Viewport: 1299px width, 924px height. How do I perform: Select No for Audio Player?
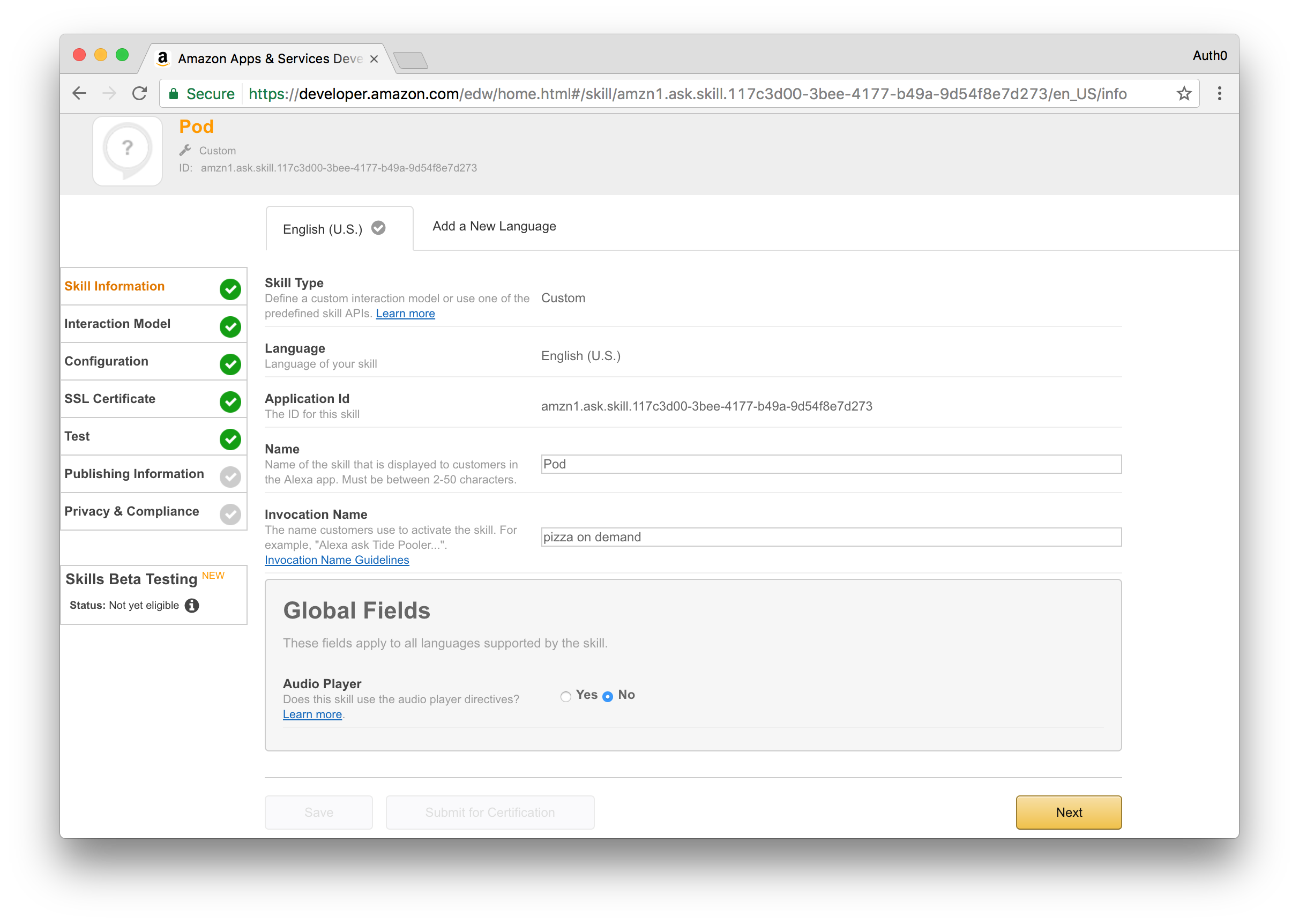[x=607, y=696]
